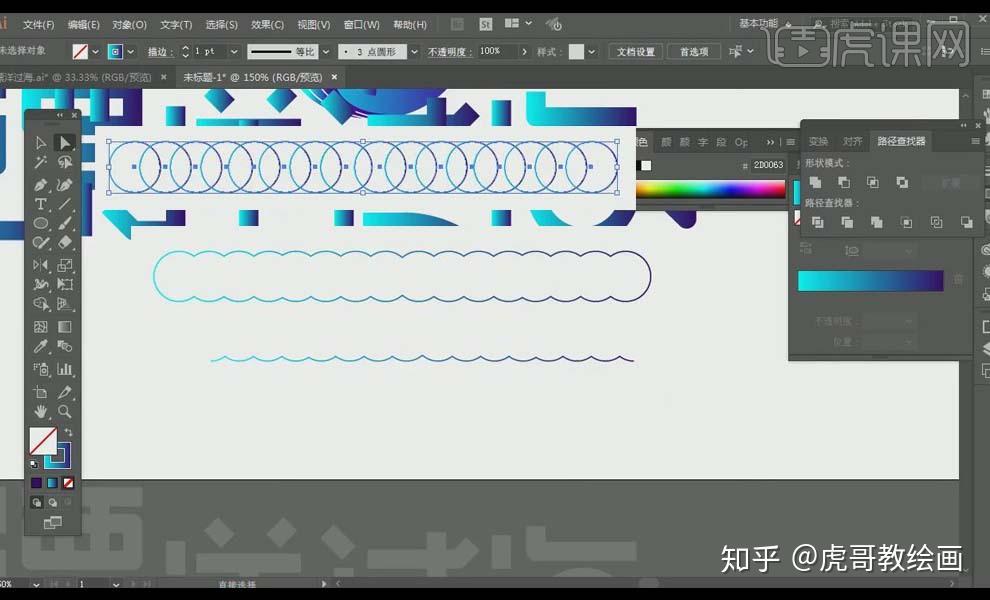Swap fill and stroke colors
This screenshot has height=600, width=990.
[x=68, y=433]
